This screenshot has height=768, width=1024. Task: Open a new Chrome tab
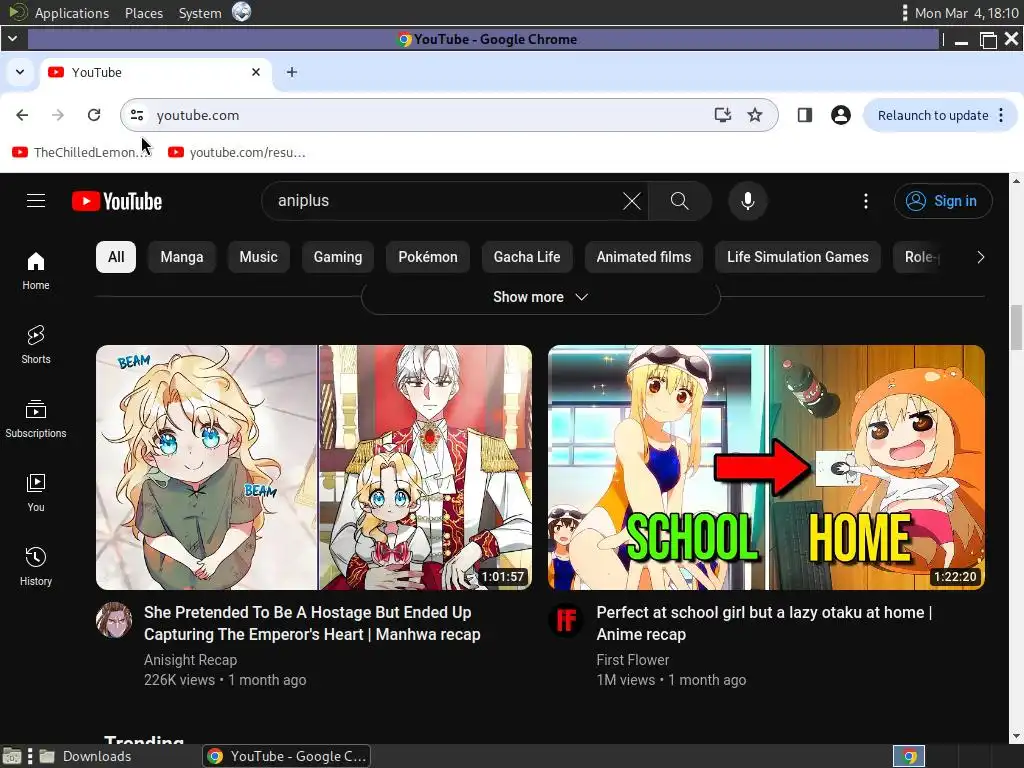coord(292,72)
